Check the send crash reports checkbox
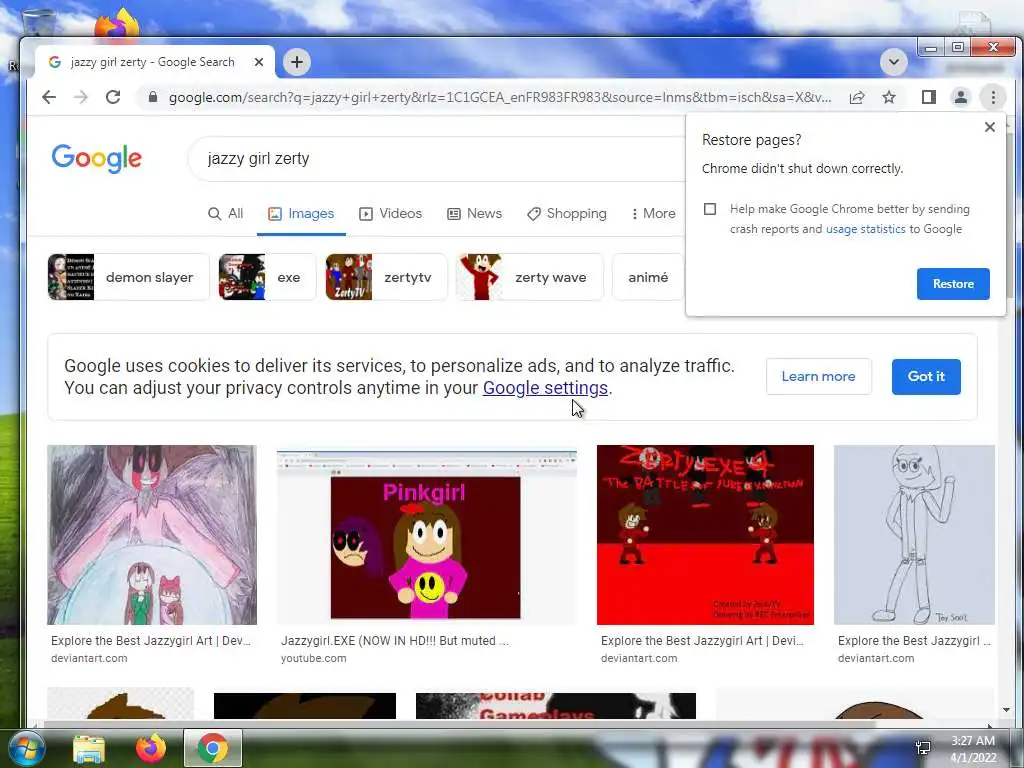 (x=710, y=209)
